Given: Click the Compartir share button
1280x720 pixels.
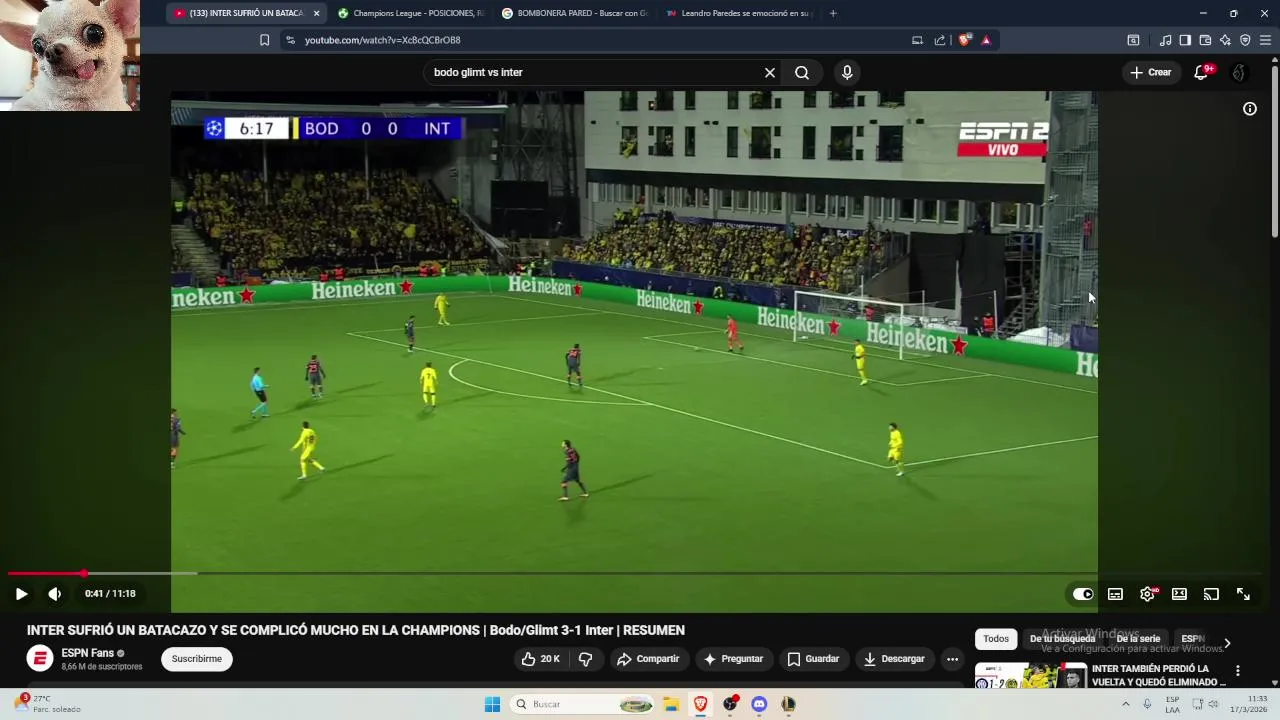Looking at the screenshot, I should pyautogui.click(x=648, y=659).
